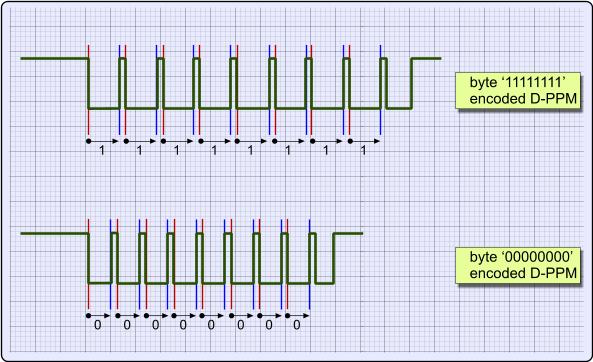Viewport: 593px width, 362px height.
Task: Click the final high level of bottom waveform
Action: [x=348, y=233]
